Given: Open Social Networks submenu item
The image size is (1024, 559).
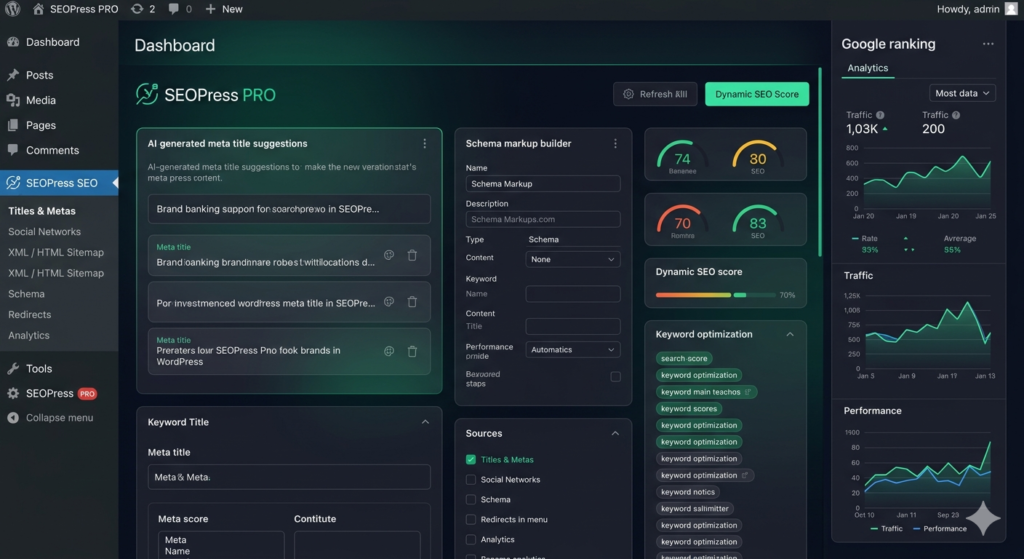Looking at the screenshot, I should tap(44, 232).
